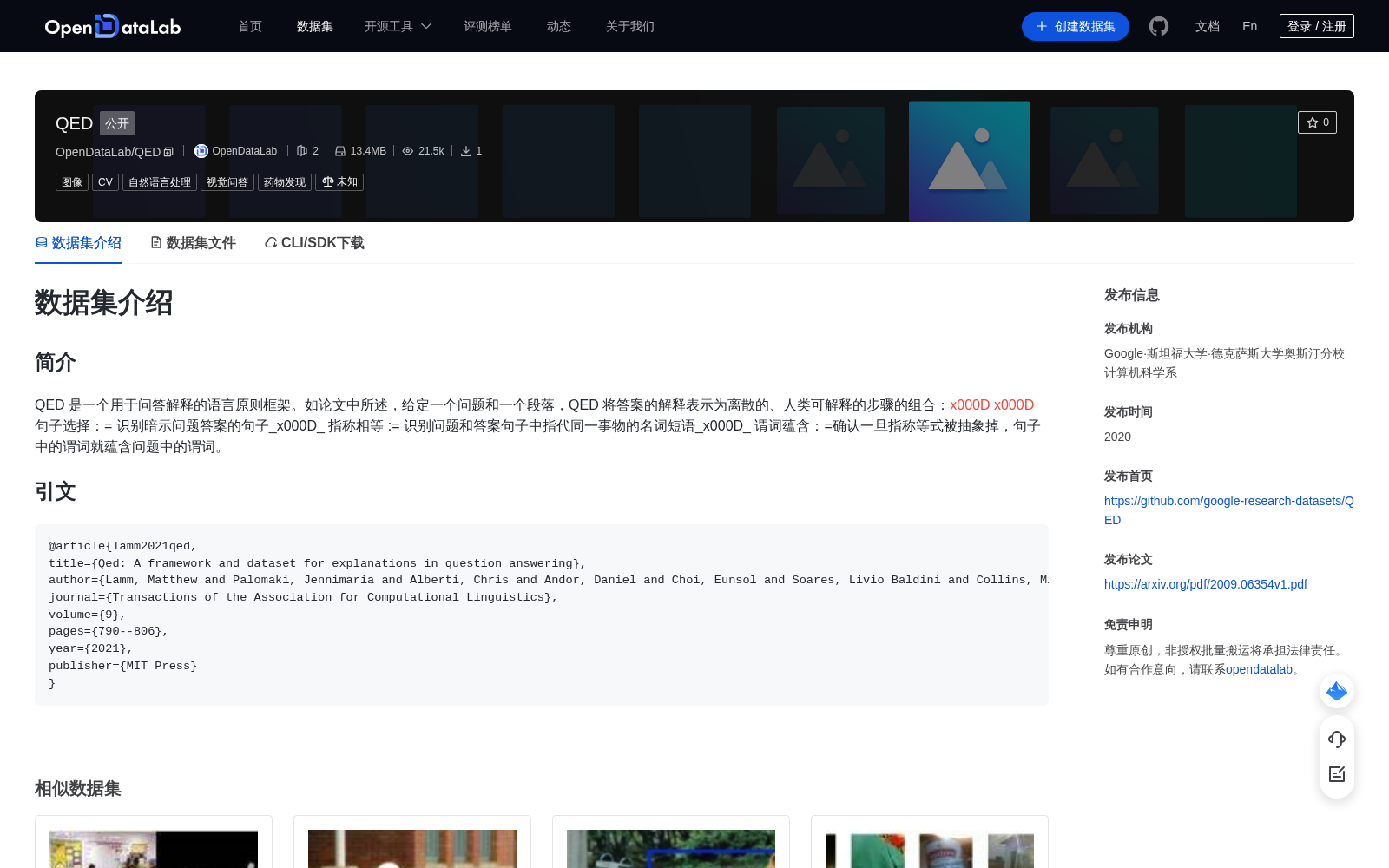This screenshot has width=1389, height=868.
Task: Open the 动态 menu item
Action: point(559,26)
